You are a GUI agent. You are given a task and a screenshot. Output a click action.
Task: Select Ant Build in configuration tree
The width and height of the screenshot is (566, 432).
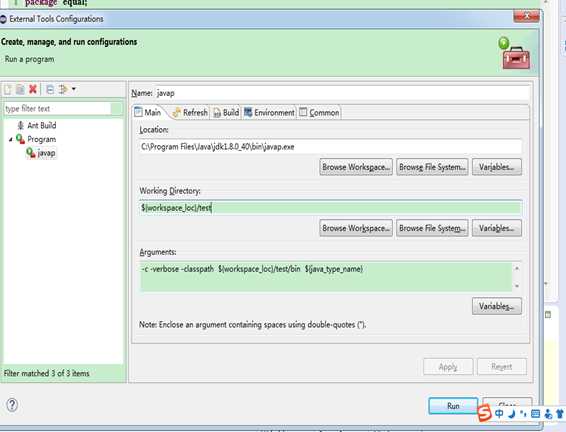[42, 125]
